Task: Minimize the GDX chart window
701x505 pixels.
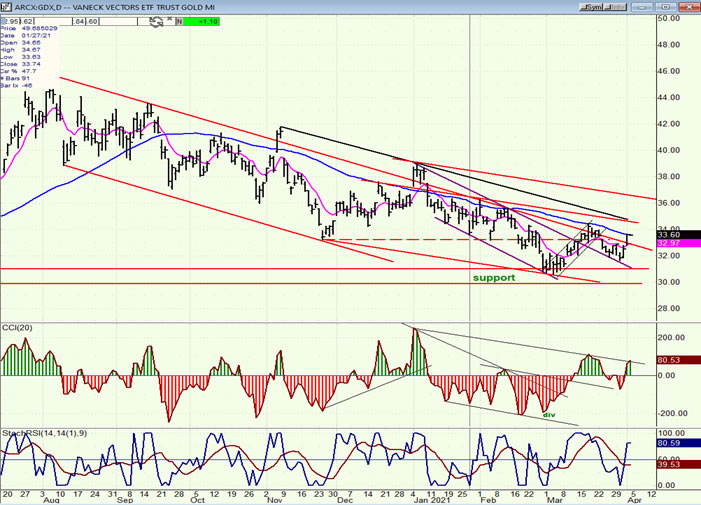Action: coord(643,5)
